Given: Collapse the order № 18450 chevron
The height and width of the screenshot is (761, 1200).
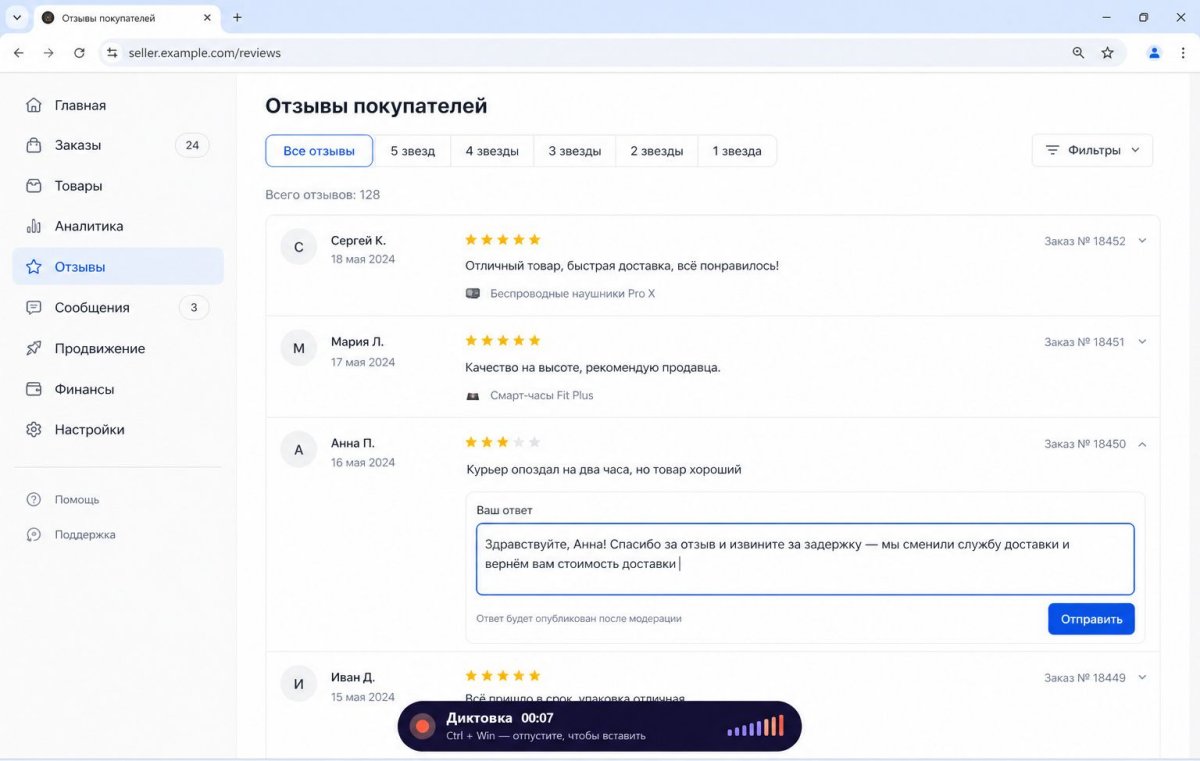Looking at the screenshot, I should tap(1142, 443).
